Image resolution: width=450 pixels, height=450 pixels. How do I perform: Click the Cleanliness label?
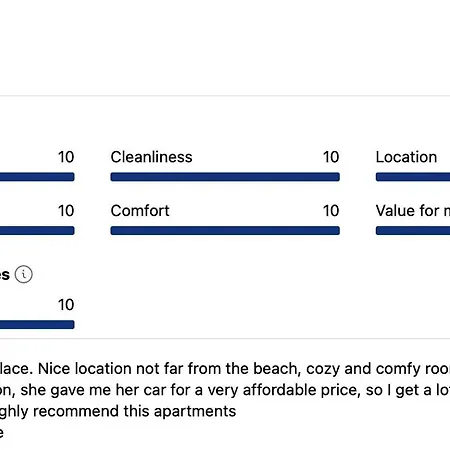click(151, 157)
